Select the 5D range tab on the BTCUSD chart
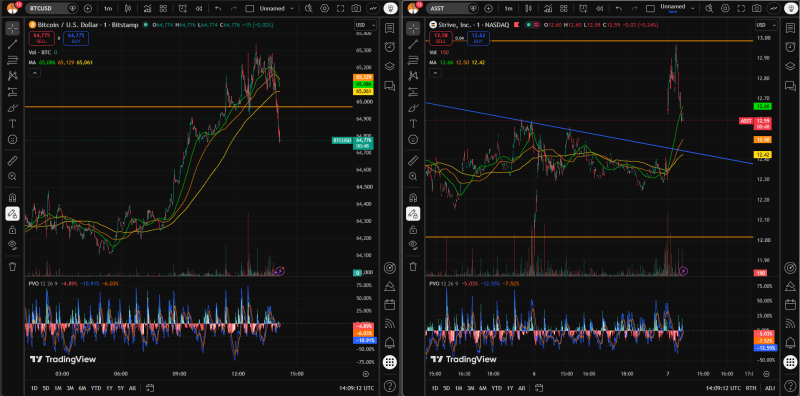This screenshot has width=800, height=396. pyautogui.click(x=46, y=388)
